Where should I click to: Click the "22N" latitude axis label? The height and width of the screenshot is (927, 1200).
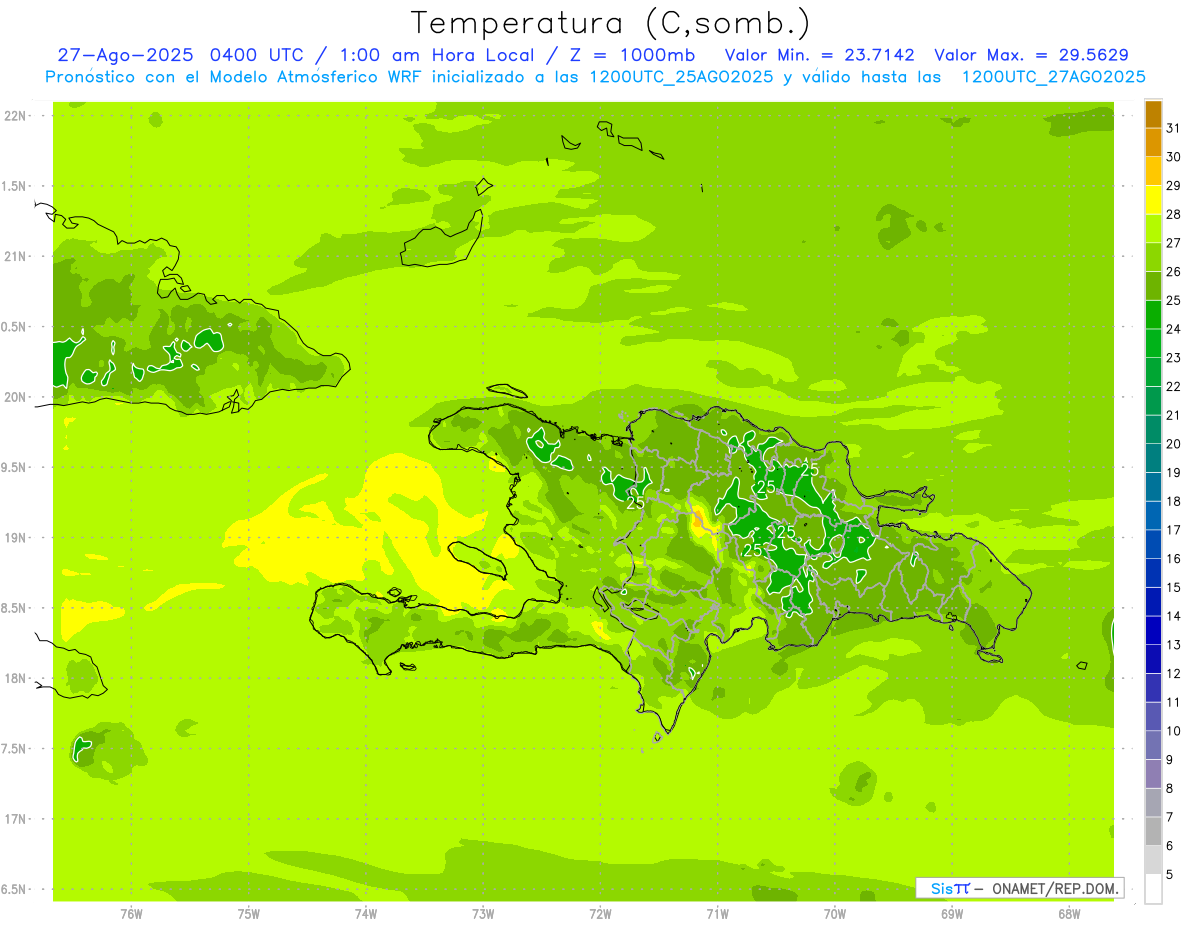(x=14, y=116)
